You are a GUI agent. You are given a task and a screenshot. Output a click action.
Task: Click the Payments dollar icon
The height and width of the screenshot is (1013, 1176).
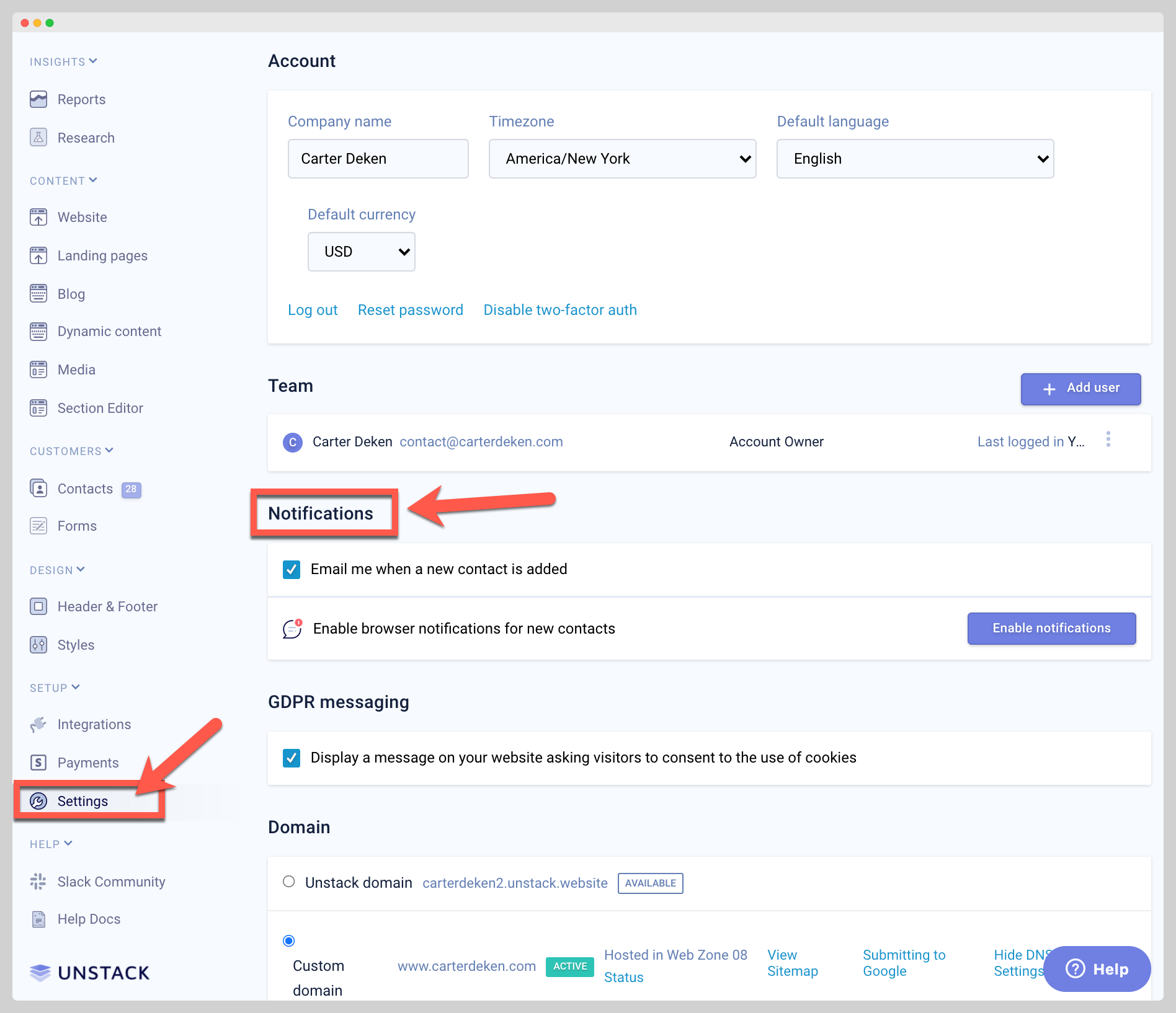click(x=38, y=763)
